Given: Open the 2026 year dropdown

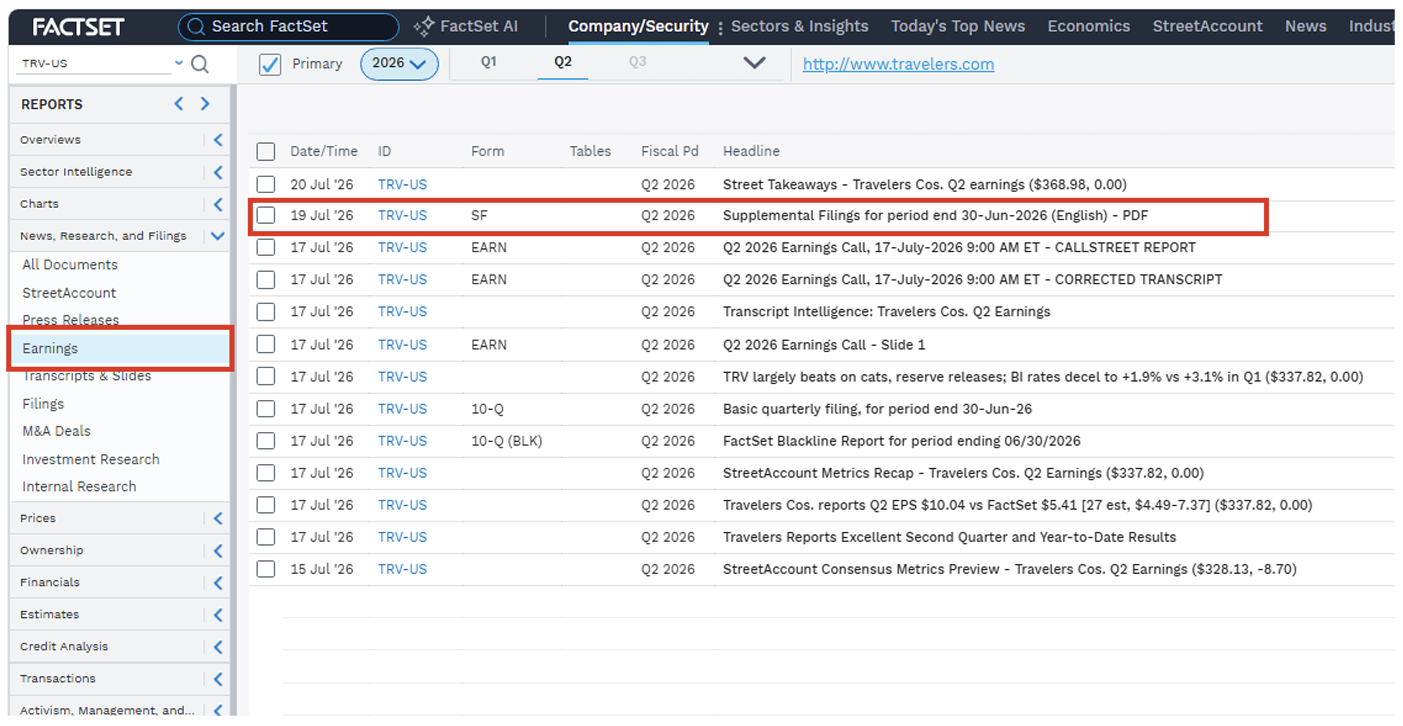Looking at the screenshot, I should [399, 63].
